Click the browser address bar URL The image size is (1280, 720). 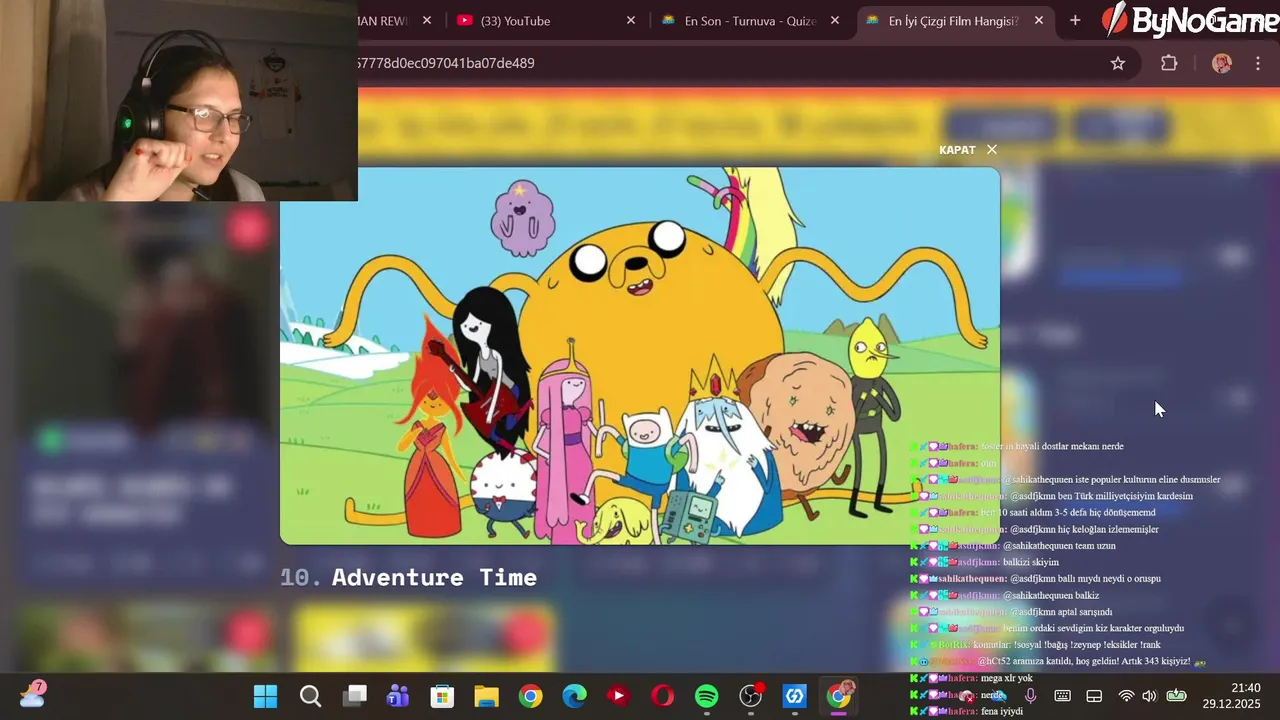point(446,63)
